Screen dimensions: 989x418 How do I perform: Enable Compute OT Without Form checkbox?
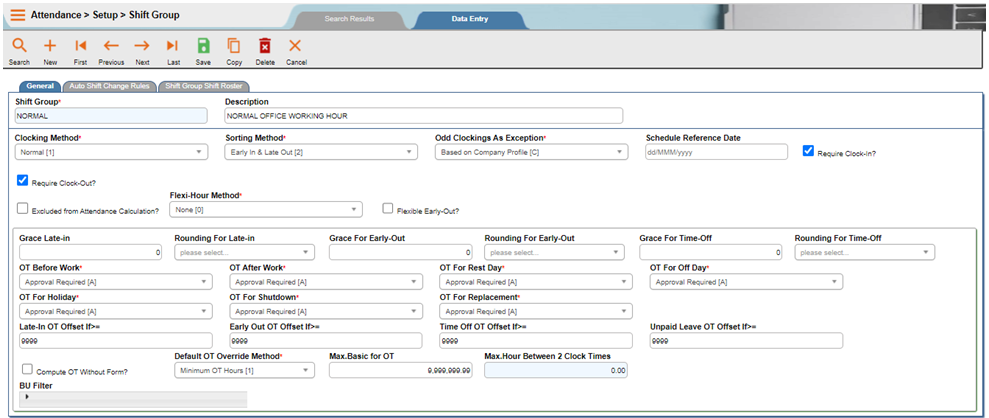pos(27,368)
